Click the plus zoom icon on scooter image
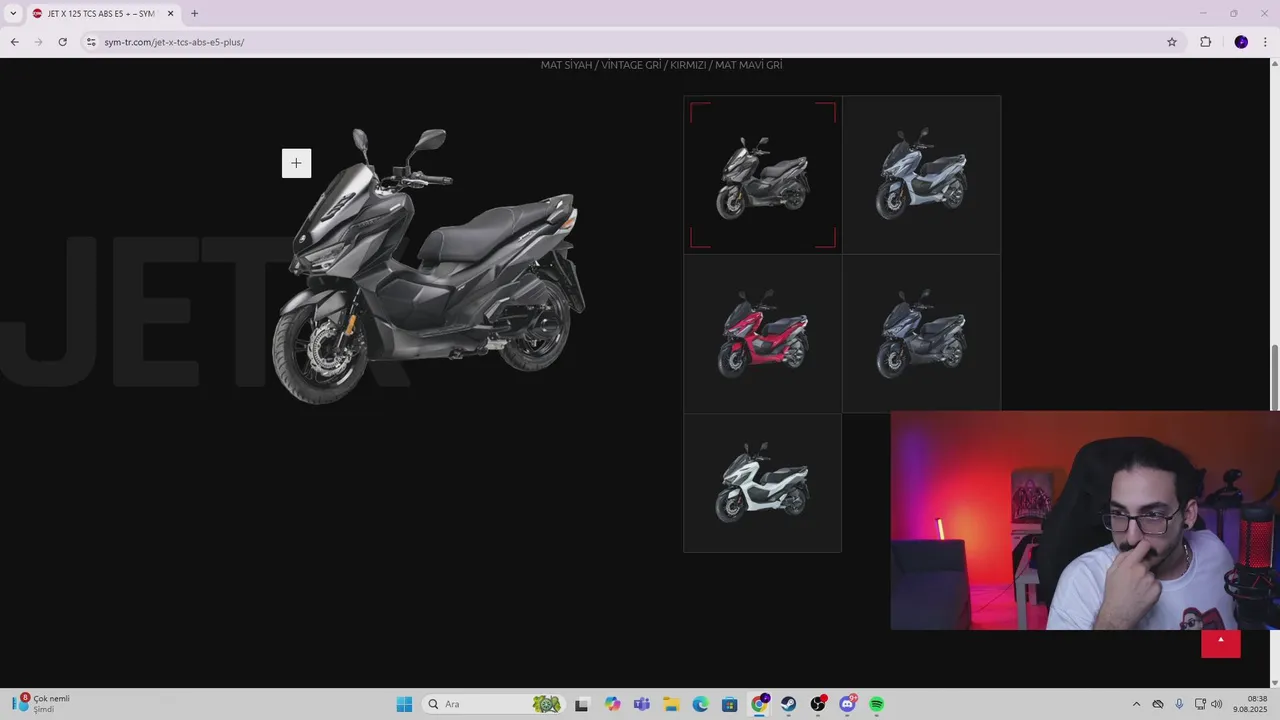The image size is (1280, 720). point(296,163)
